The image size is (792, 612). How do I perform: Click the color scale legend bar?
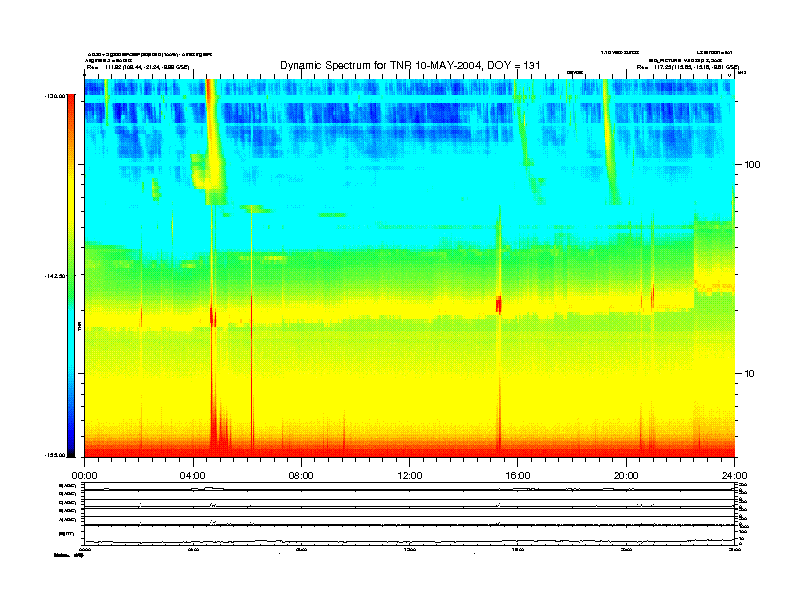[x=71, y=275]
